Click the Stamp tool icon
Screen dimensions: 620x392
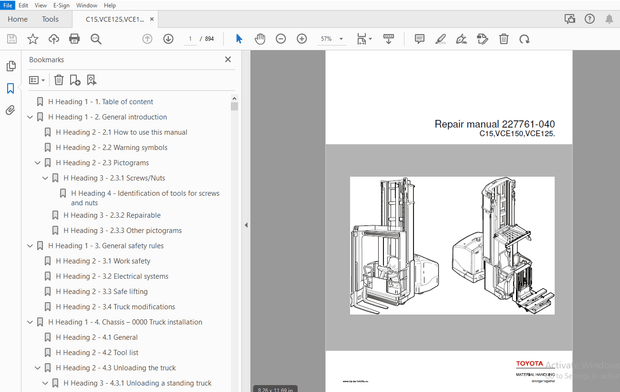click(482, 39)
